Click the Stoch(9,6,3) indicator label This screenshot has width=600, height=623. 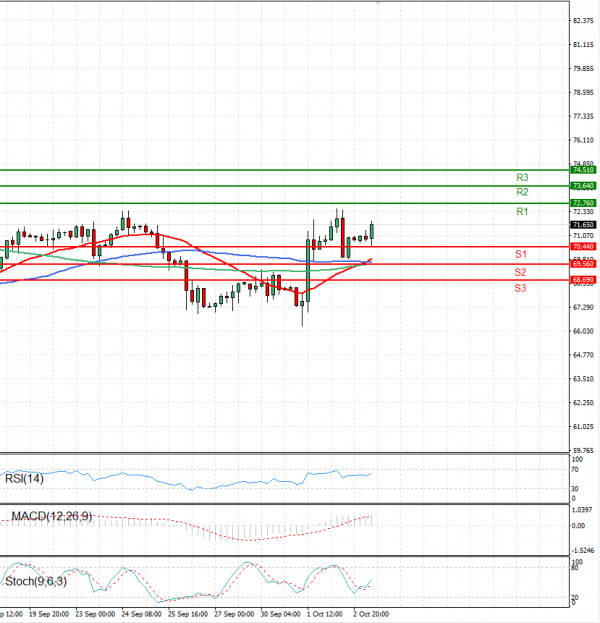(36, 582)
